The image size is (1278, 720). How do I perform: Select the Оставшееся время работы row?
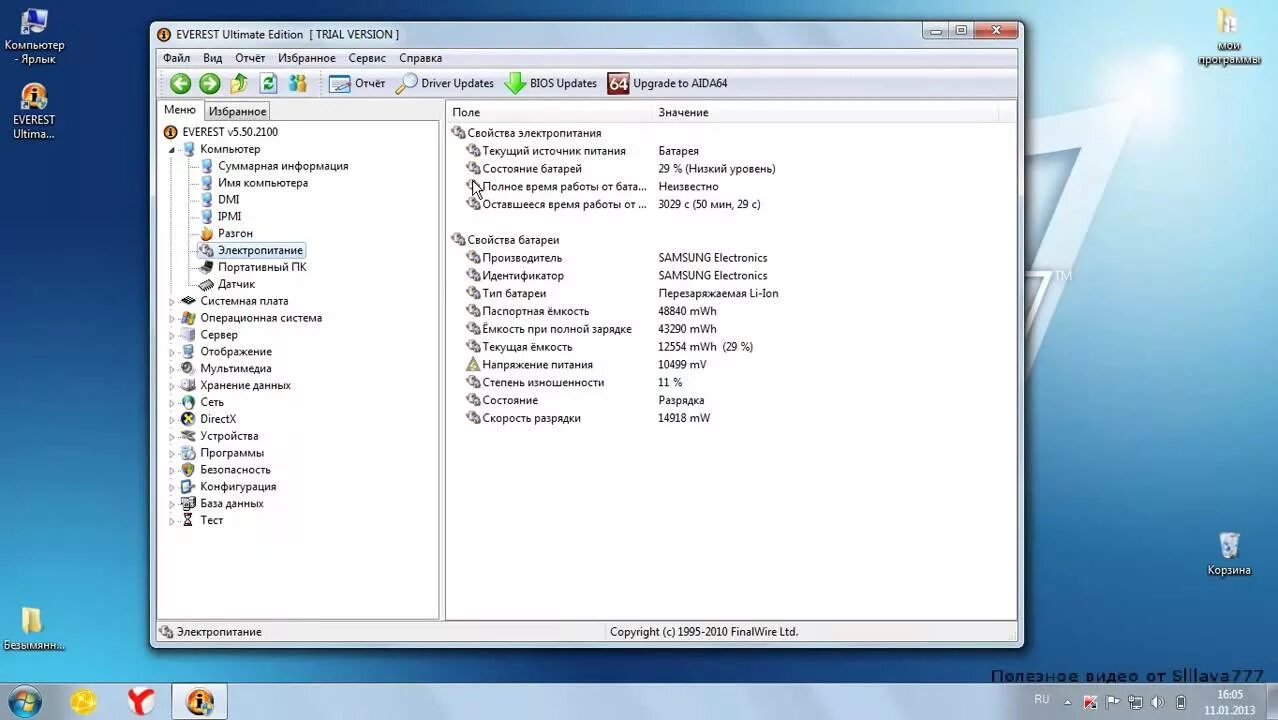(731, 204)
